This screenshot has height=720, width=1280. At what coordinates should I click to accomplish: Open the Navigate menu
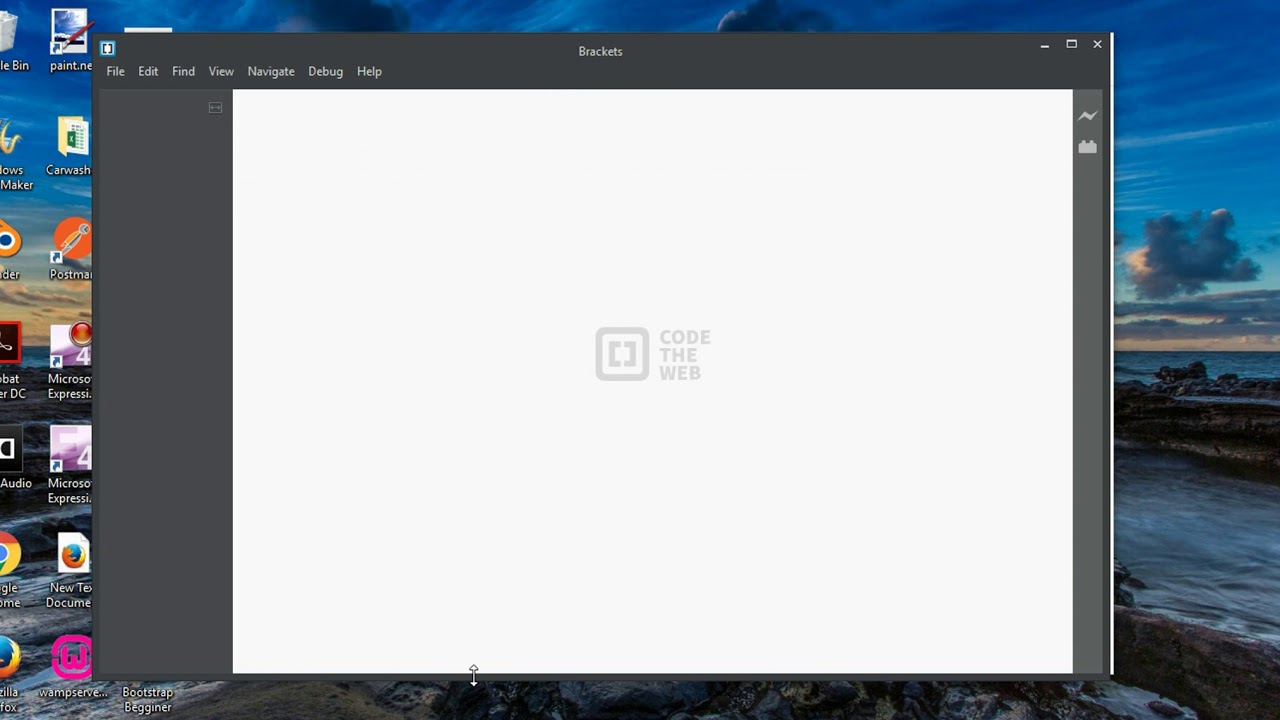click(271, 71)
